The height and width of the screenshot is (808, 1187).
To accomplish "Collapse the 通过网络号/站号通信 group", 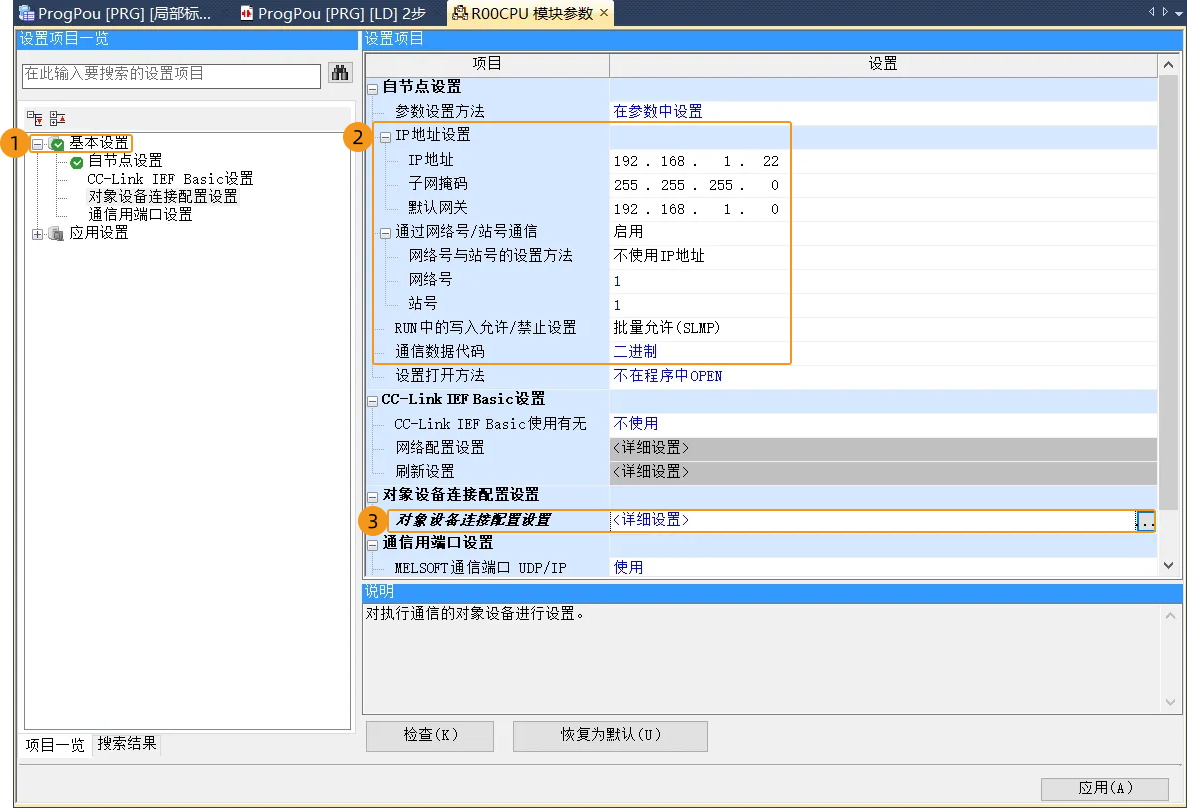I will click(386, 232).
